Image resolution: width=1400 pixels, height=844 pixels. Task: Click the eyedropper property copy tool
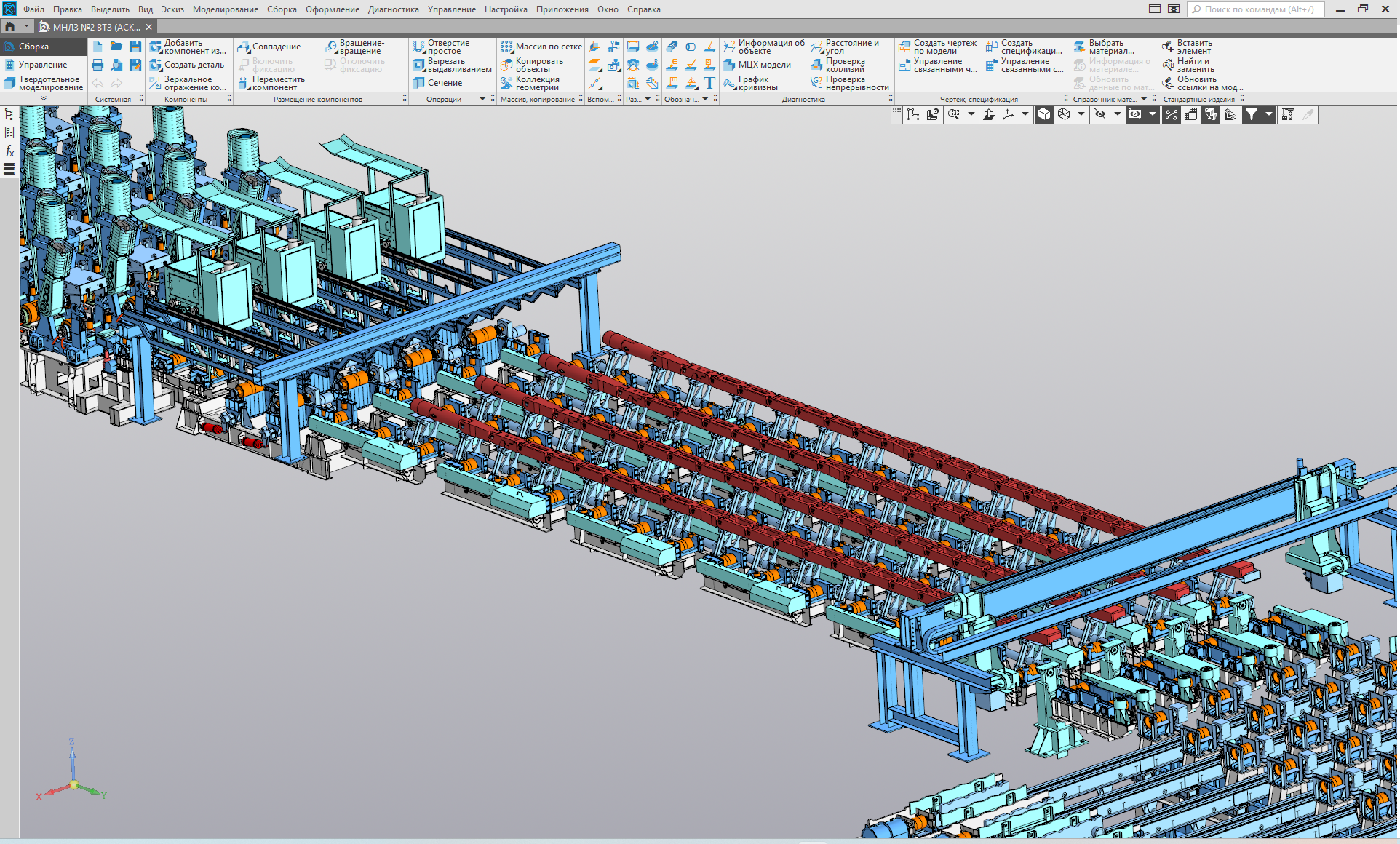tap(1308, 114)
